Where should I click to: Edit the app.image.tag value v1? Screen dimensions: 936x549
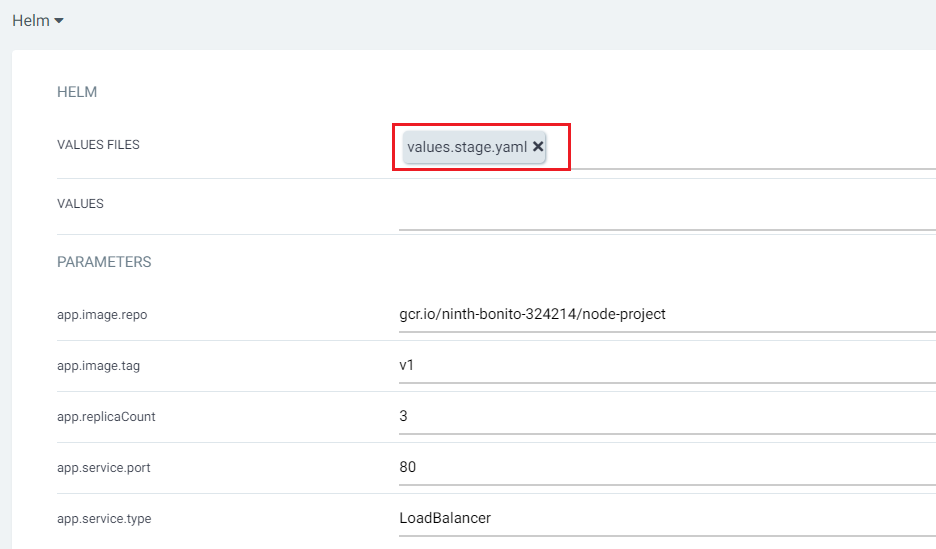[666, 365]
